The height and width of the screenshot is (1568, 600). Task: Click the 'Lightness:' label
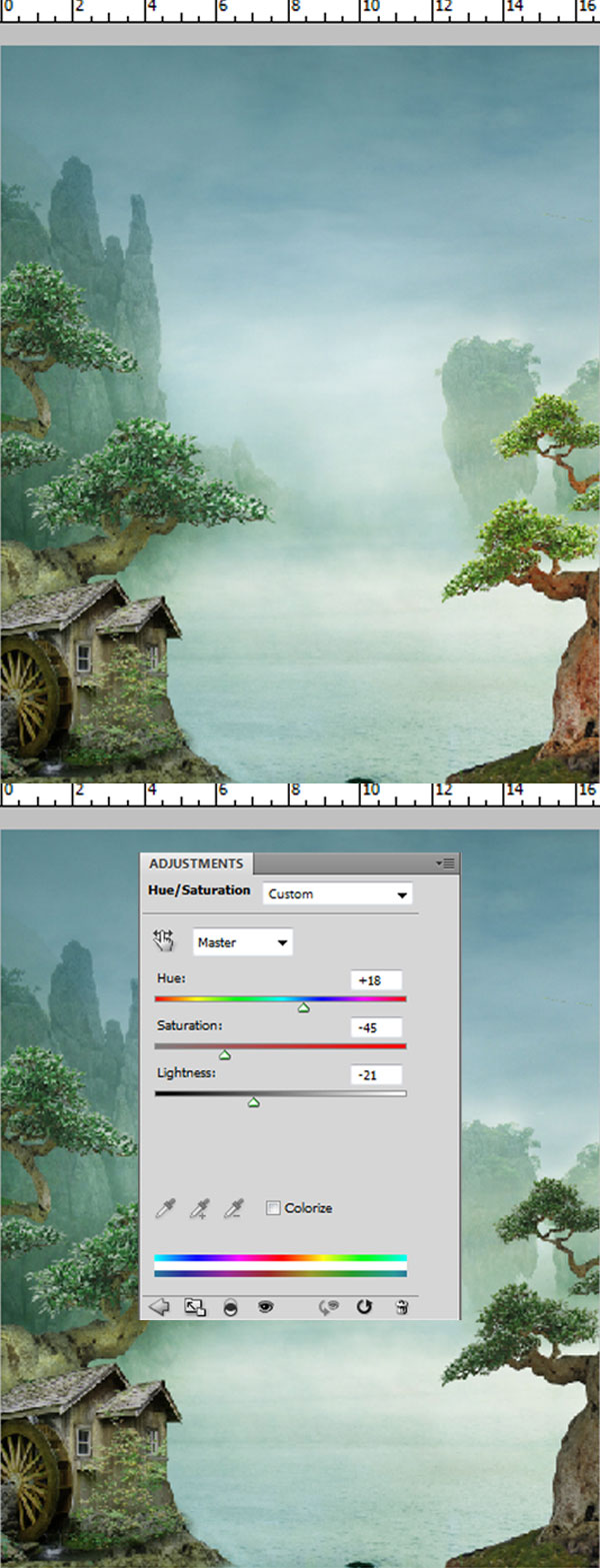[x=186, y=1072]
